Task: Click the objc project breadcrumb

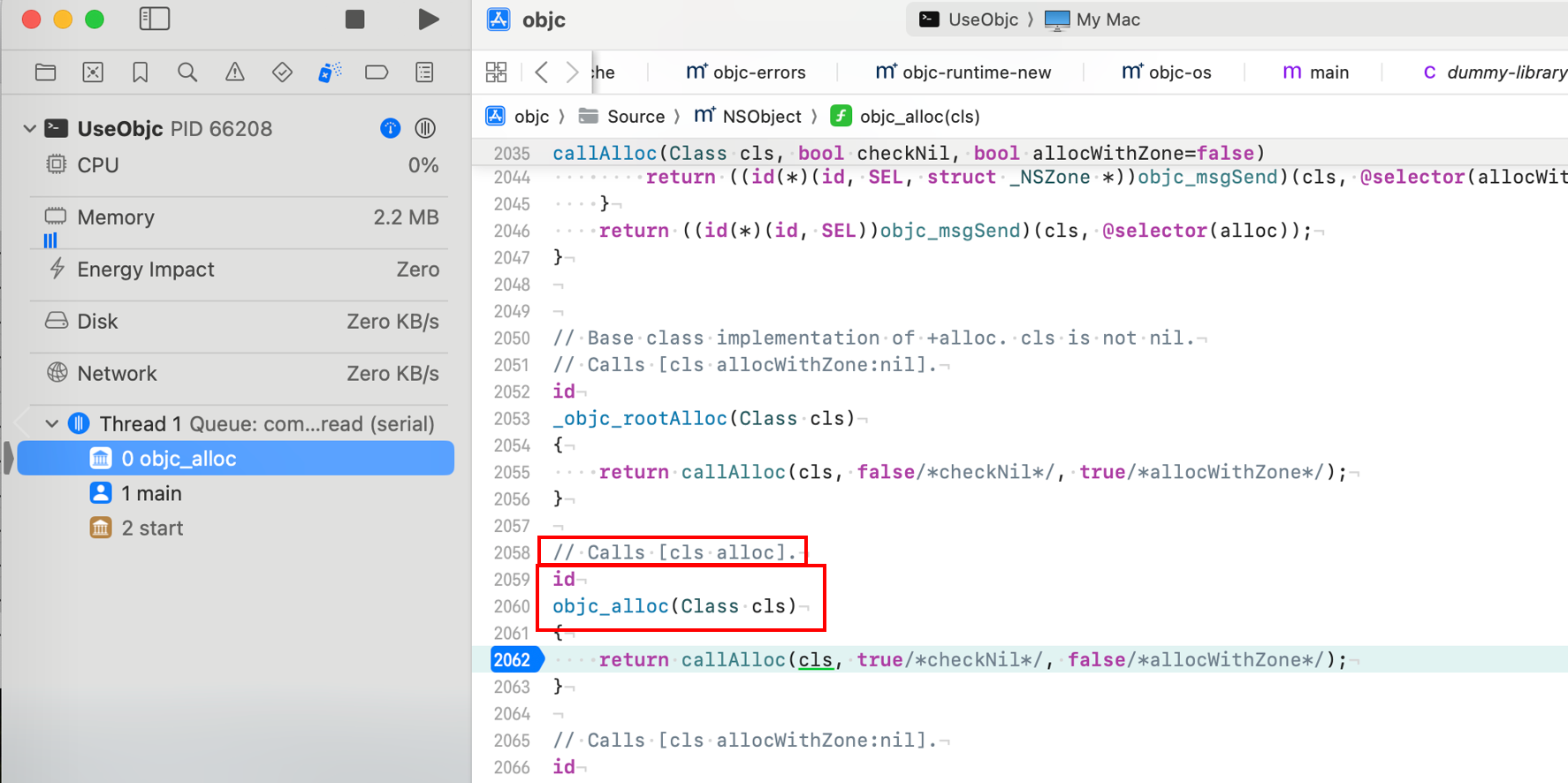Action: click(x=519, y=117)
